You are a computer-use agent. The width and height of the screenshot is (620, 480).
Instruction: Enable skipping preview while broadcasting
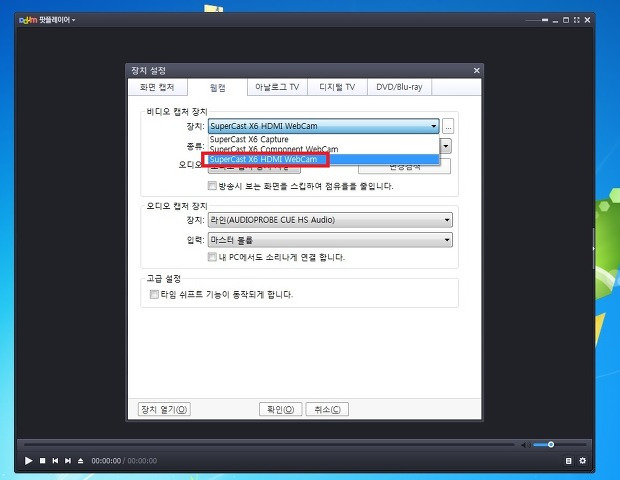212,185
